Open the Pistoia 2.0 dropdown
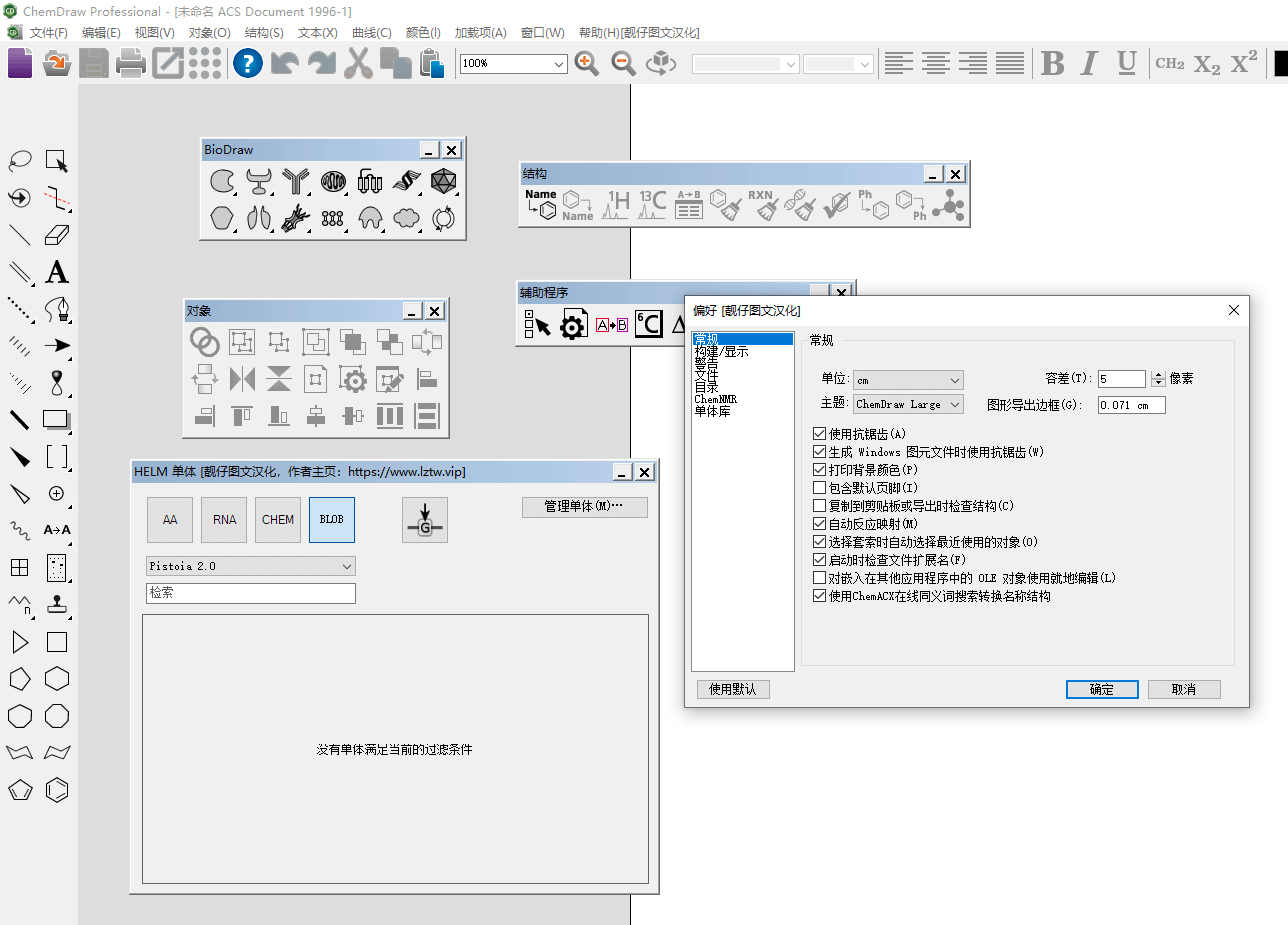Screen dimensions: 1288x925 pyautogui.click(x=251, y=566)
